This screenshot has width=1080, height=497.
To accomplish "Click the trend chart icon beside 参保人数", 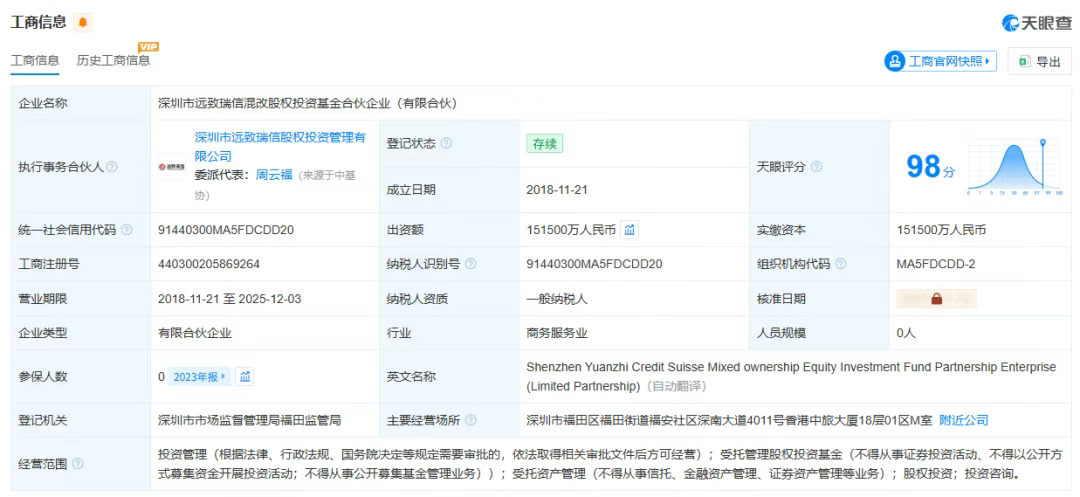I will tap(245, 376).
